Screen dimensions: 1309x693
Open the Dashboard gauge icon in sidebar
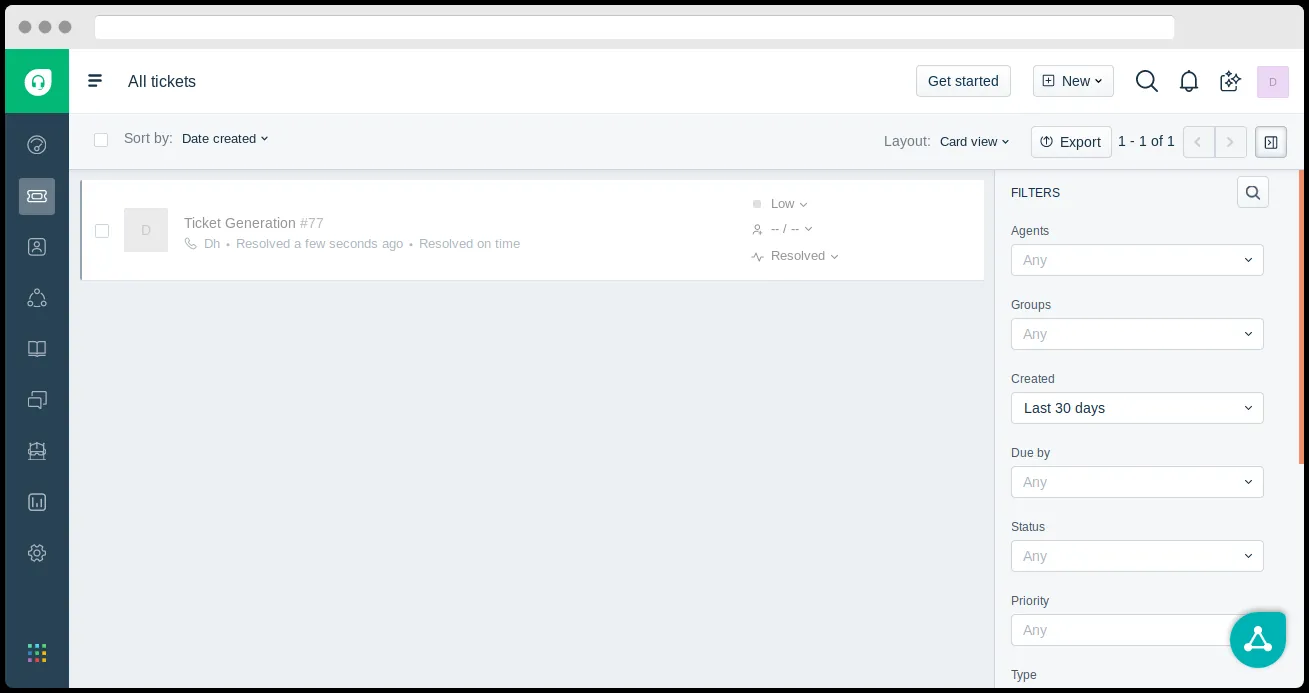coord(37,145)
